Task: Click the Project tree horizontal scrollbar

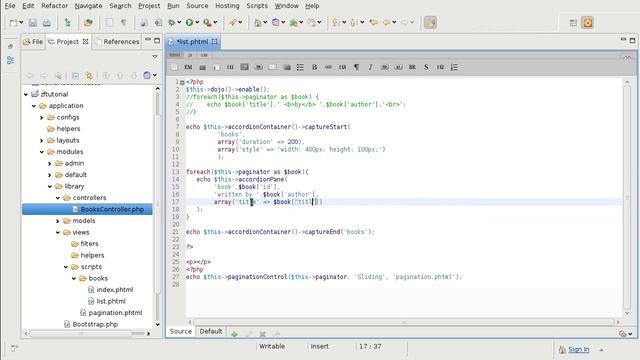Action: pyautogui.click(x=81, y=333)
